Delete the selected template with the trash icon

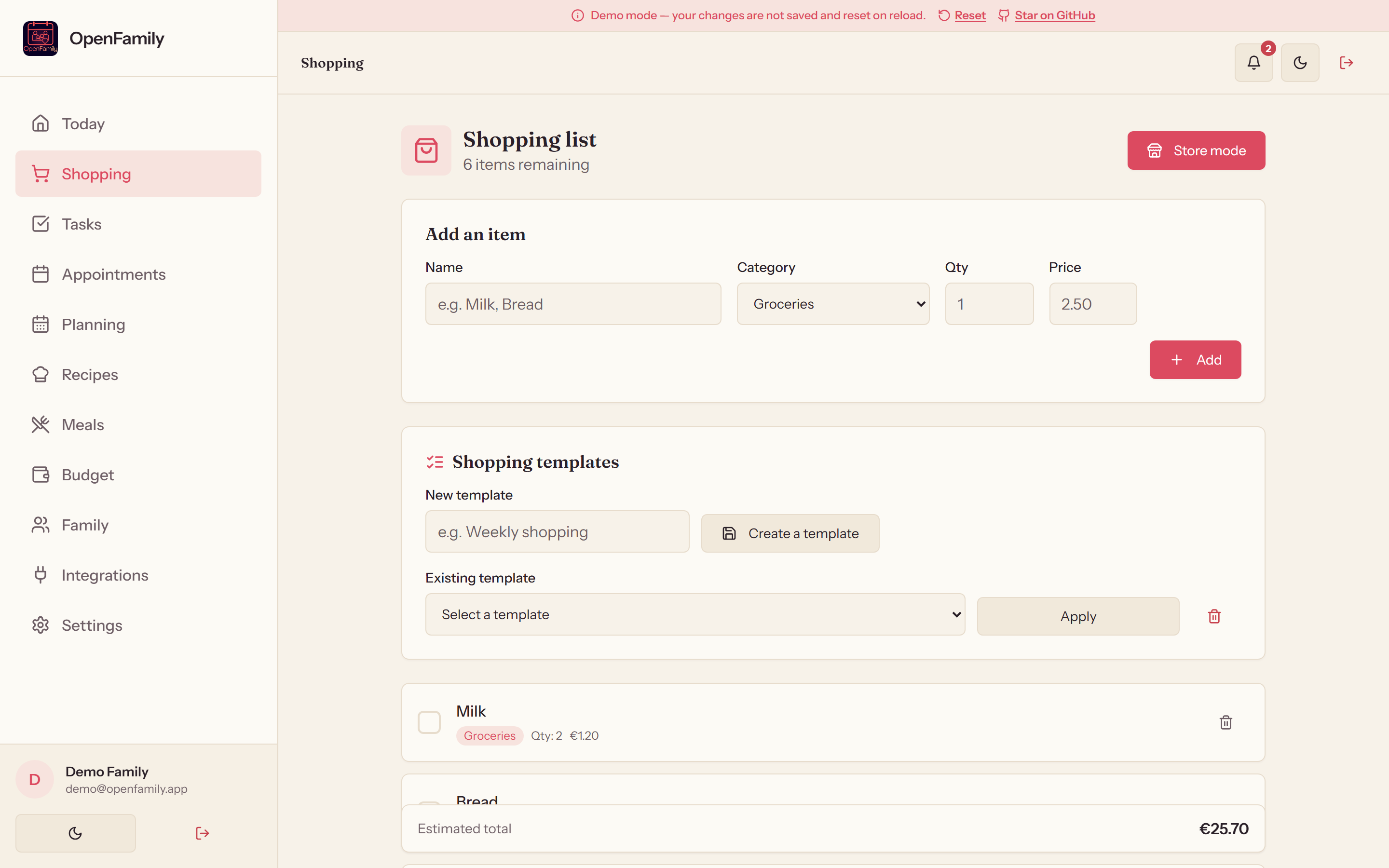point(1214,616)
